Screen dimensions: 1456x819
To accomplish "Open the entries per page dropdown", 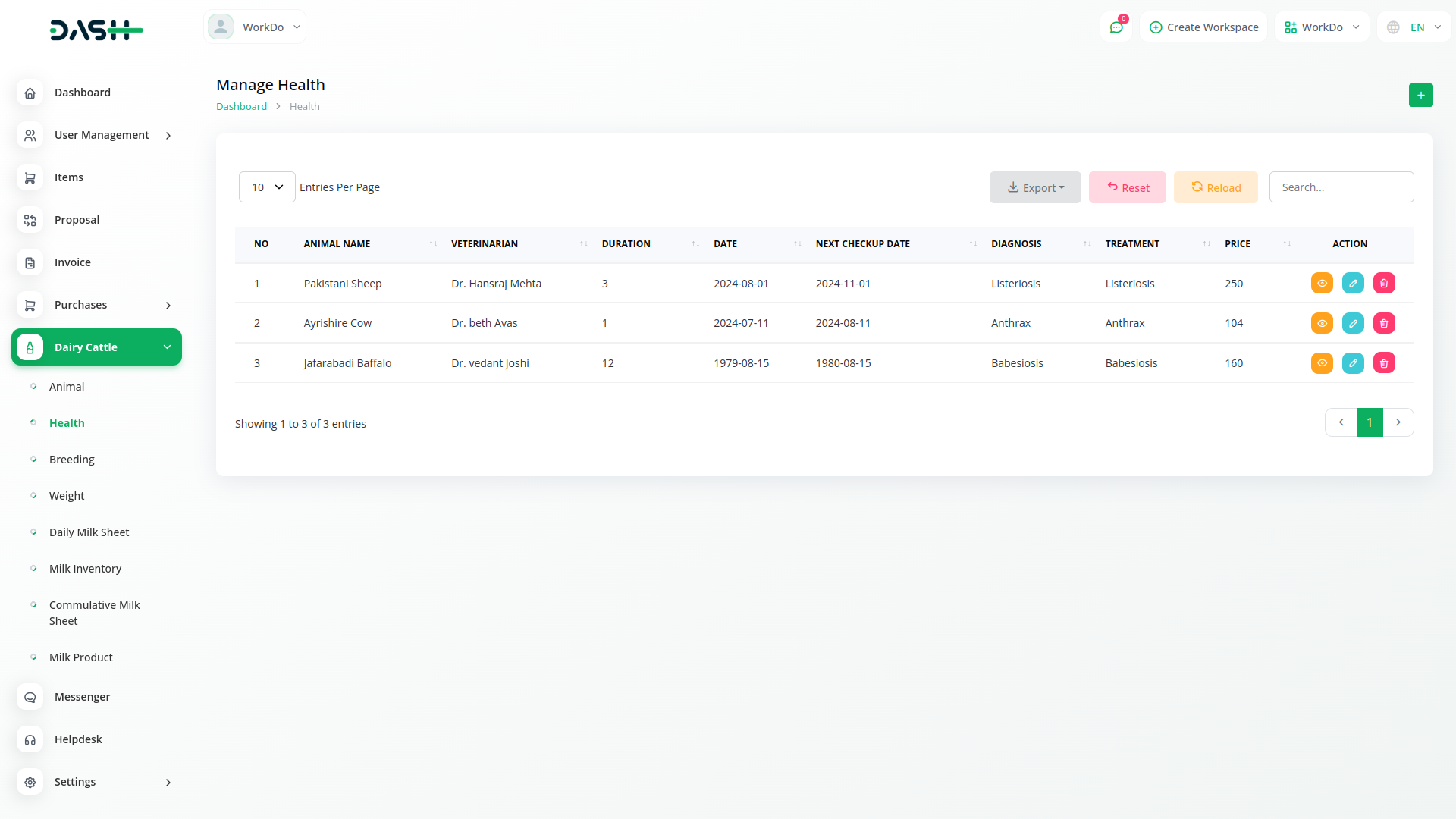I will click(x=267, y=187).
